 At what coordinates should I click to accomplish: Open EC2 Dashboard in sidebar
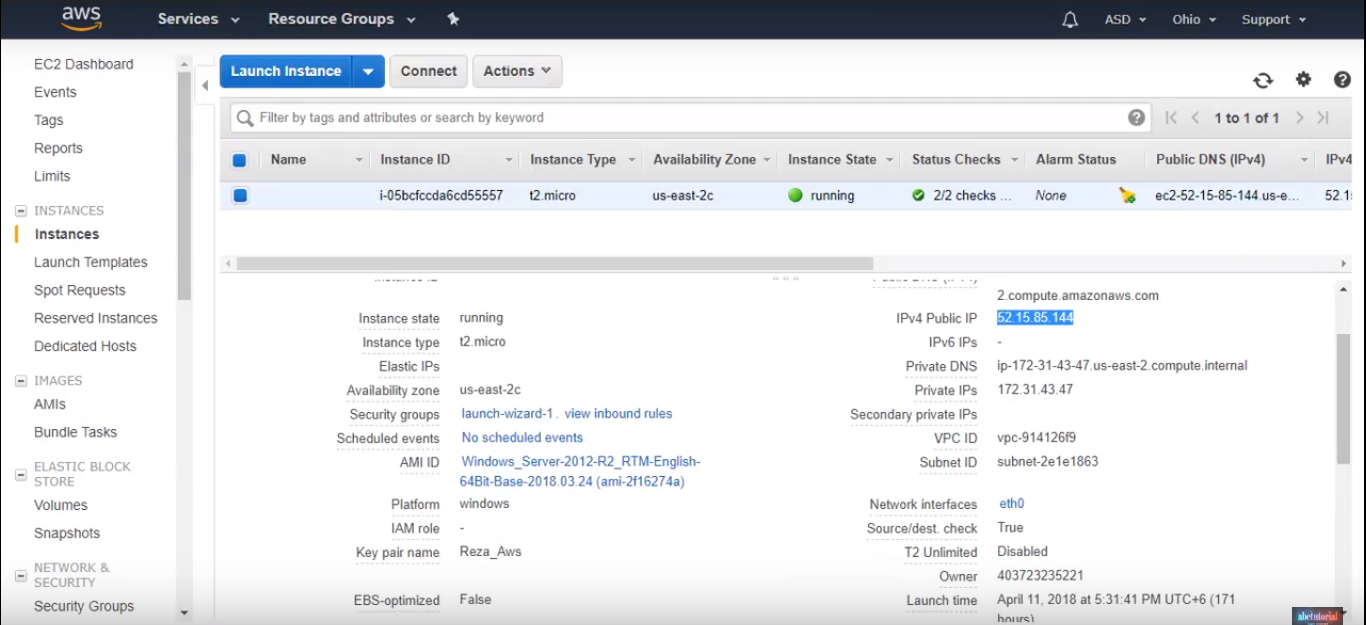[83, 64]
